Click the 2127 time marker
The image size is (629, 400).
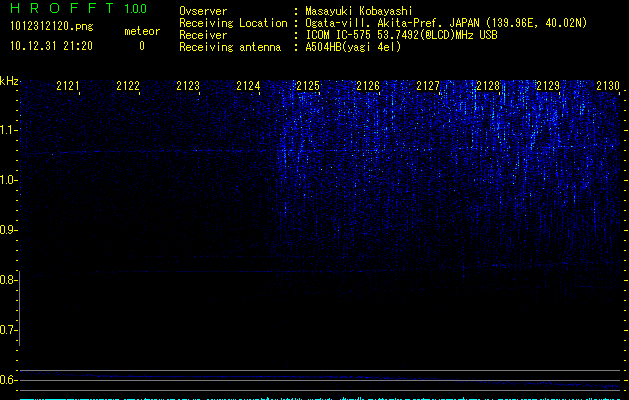pyautogui.click(x=428, y=86)
